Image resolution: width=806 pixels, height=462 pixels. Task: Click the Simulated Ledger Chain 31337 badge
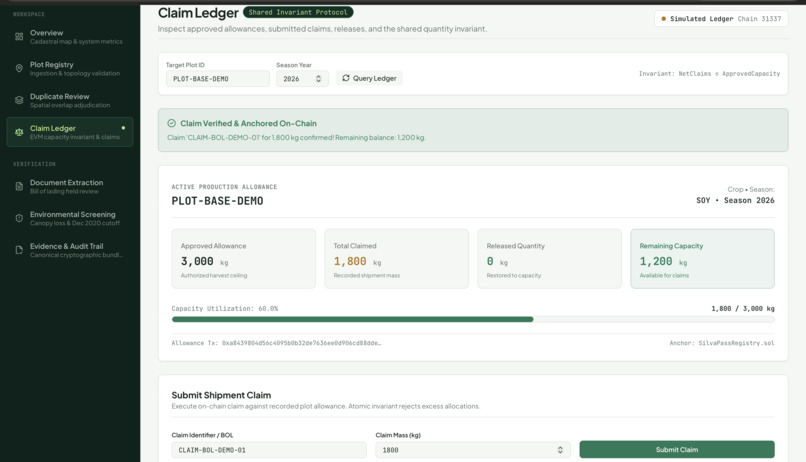coord(721,19)
